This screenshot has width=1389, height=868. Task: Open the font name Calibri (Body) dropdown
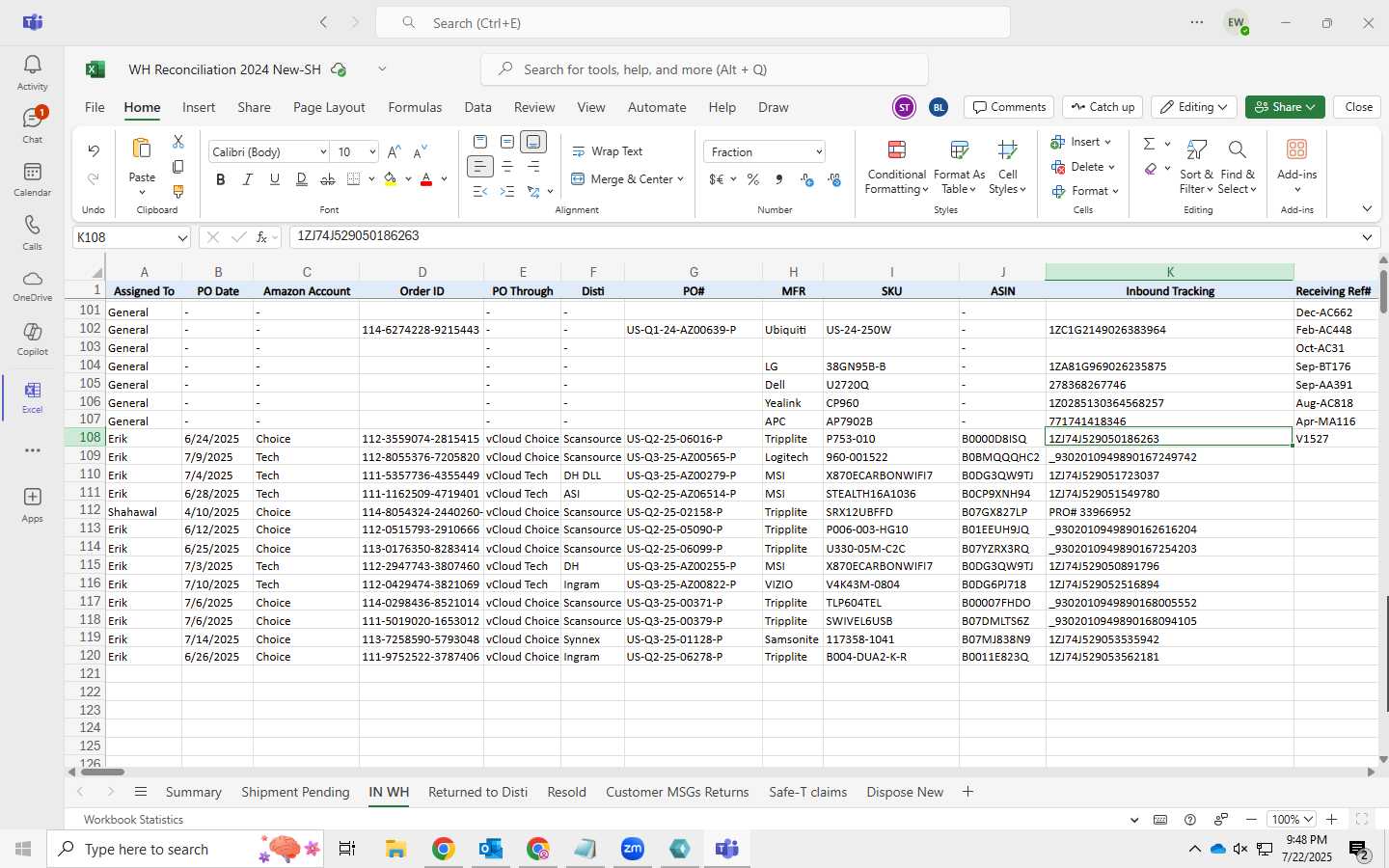[323, 152]
